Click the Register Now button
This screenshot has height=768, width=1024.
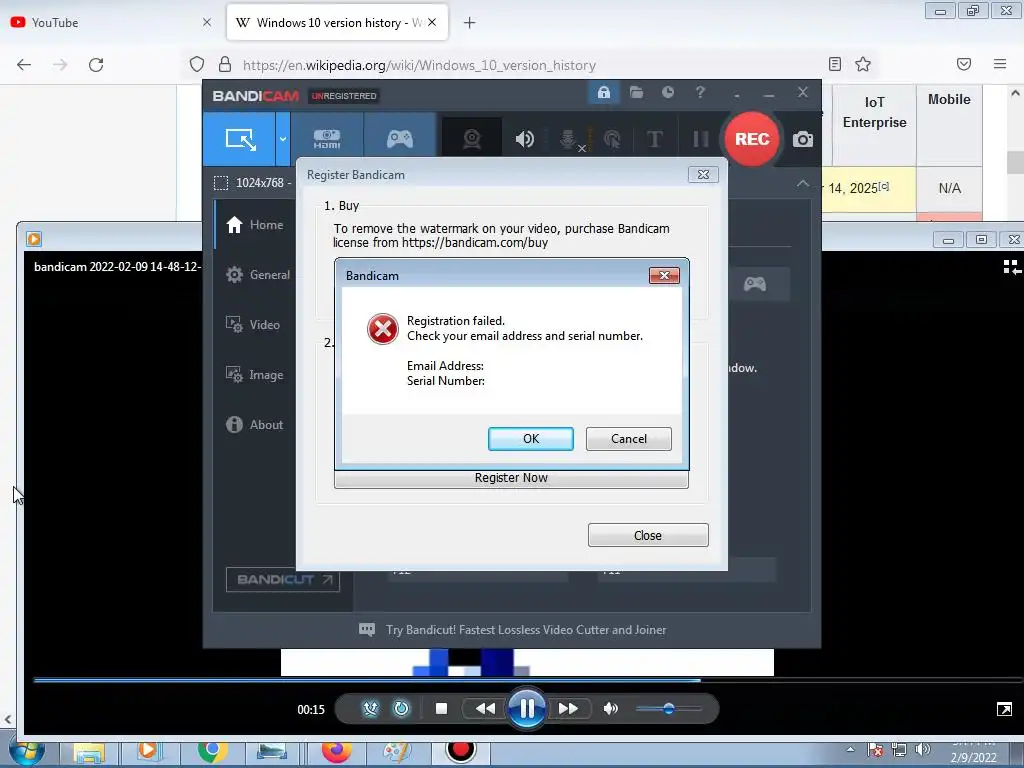pyautogui.click(x=511, y=478)
